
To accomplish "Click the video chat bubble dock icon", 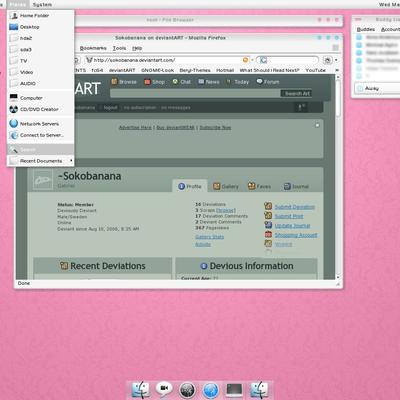I will [x=164, y=389].
